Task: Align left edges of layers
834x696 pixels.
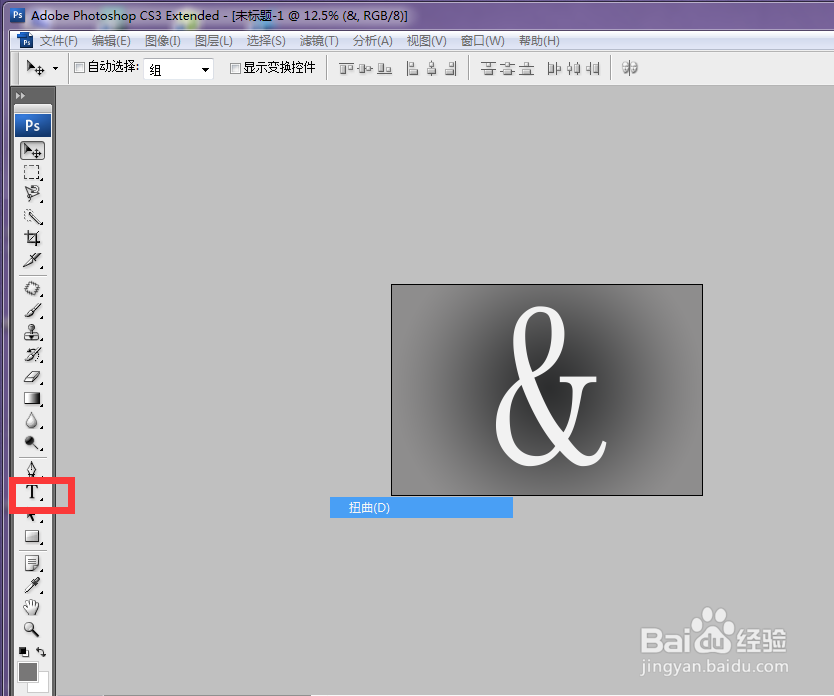Action: click(x=412, y=68)
